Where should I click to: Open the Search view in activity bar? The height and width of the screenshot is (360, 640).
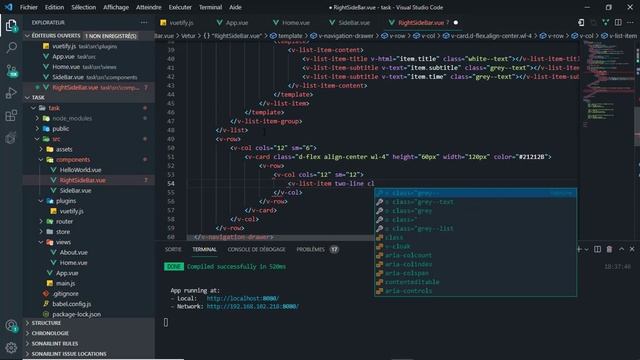[11, 48]
